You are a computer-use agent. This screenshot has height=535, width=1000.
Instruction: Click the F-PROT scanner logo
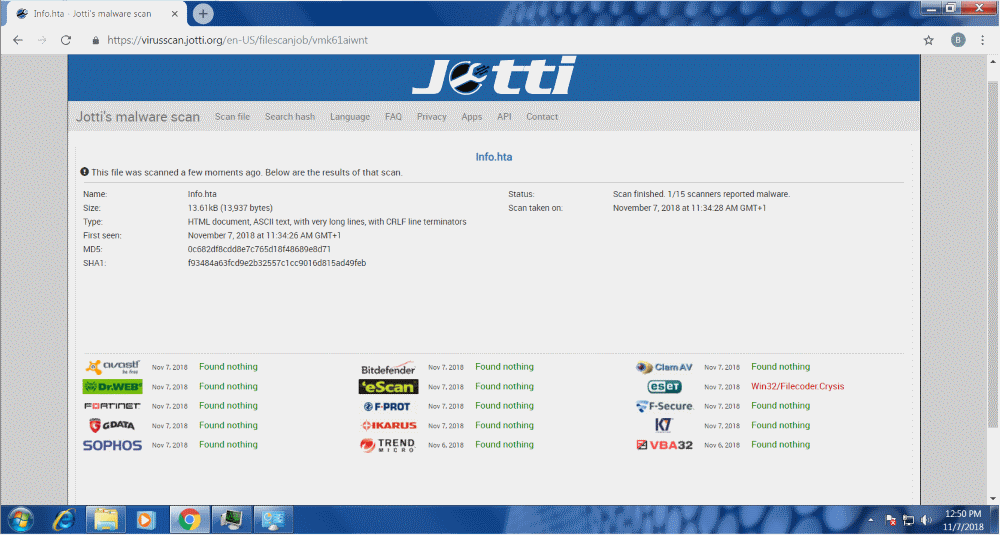[x=388, y=406]
